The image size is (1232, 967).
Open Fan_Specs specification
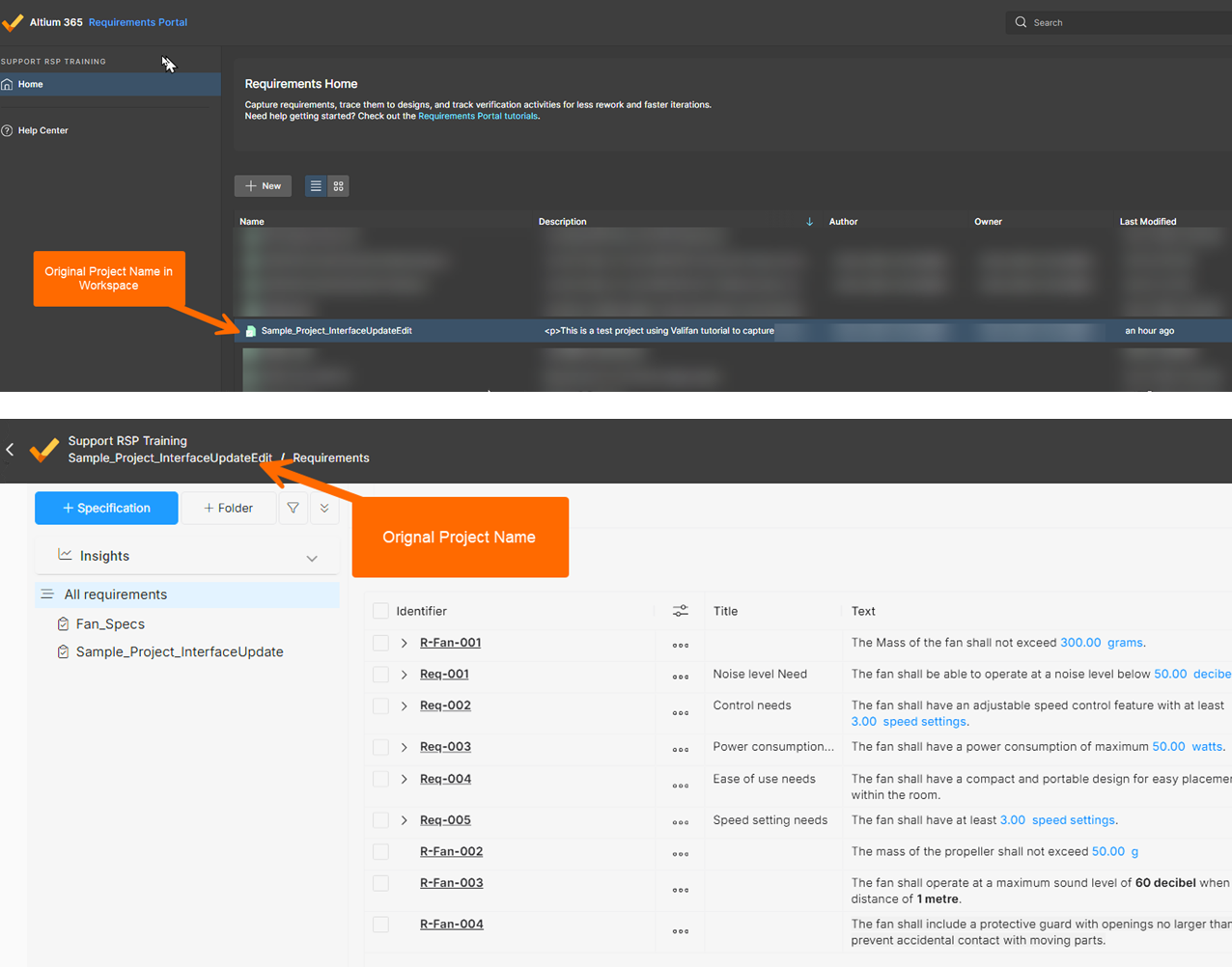110,623
